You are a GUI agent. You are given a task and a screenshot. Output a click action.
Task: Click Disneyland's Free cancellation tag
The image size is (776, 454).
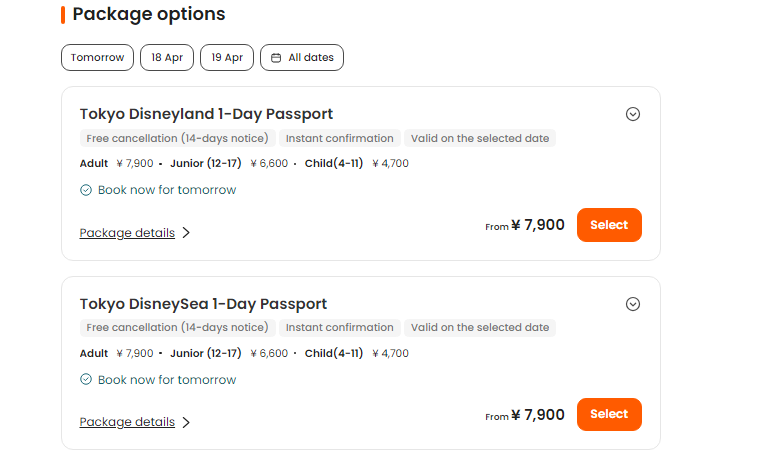point(178,138)
